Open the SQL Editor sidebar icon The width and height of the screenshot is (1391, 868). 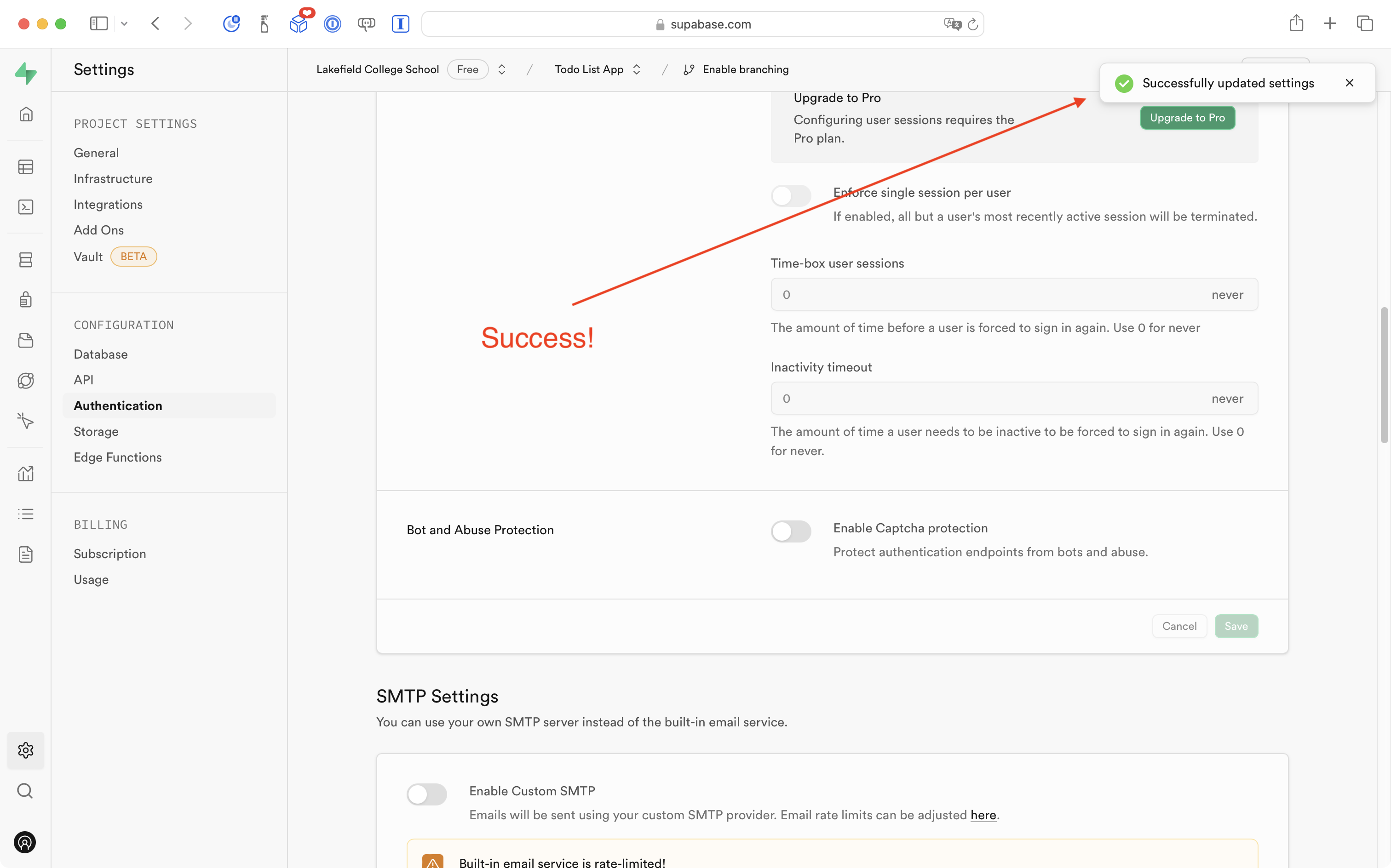coord(26,207)
